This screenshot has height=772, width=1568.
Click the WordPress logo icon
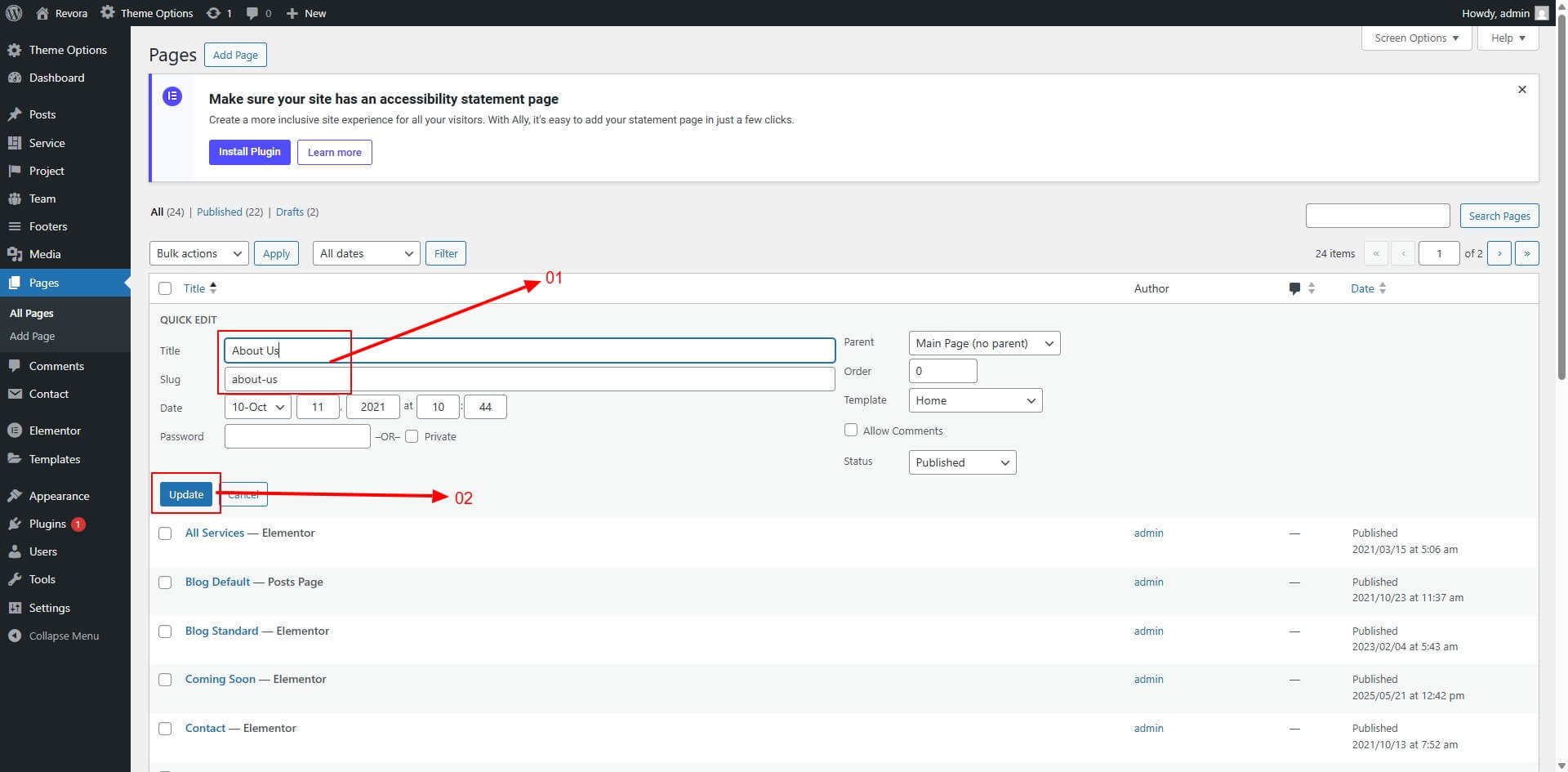click(x=14, y=13)
